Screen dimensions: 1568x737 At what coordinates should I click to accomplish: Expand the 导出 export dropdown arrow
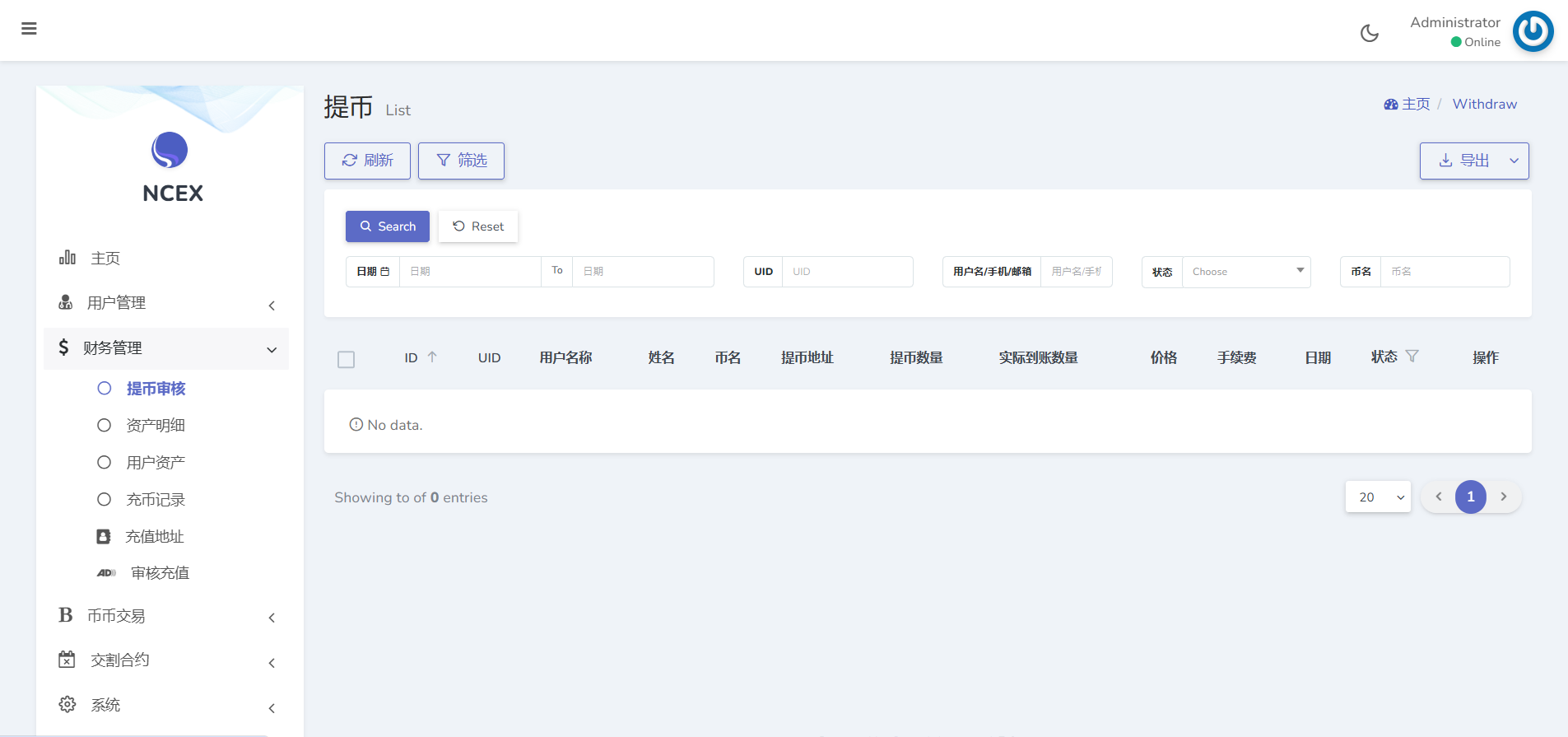[1514, 161]
